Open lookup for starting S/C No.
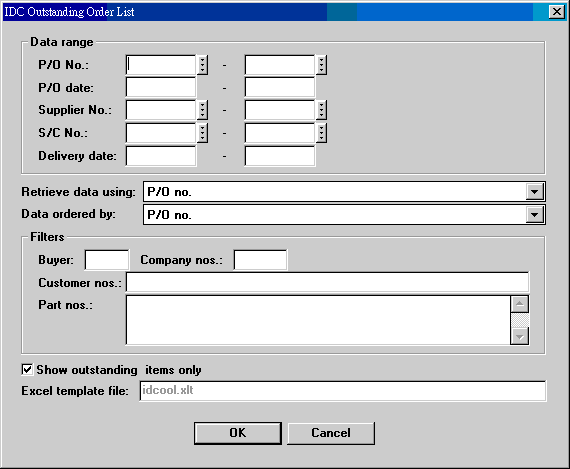This screenshot has width=570, height=469. (x=202, y=133)
